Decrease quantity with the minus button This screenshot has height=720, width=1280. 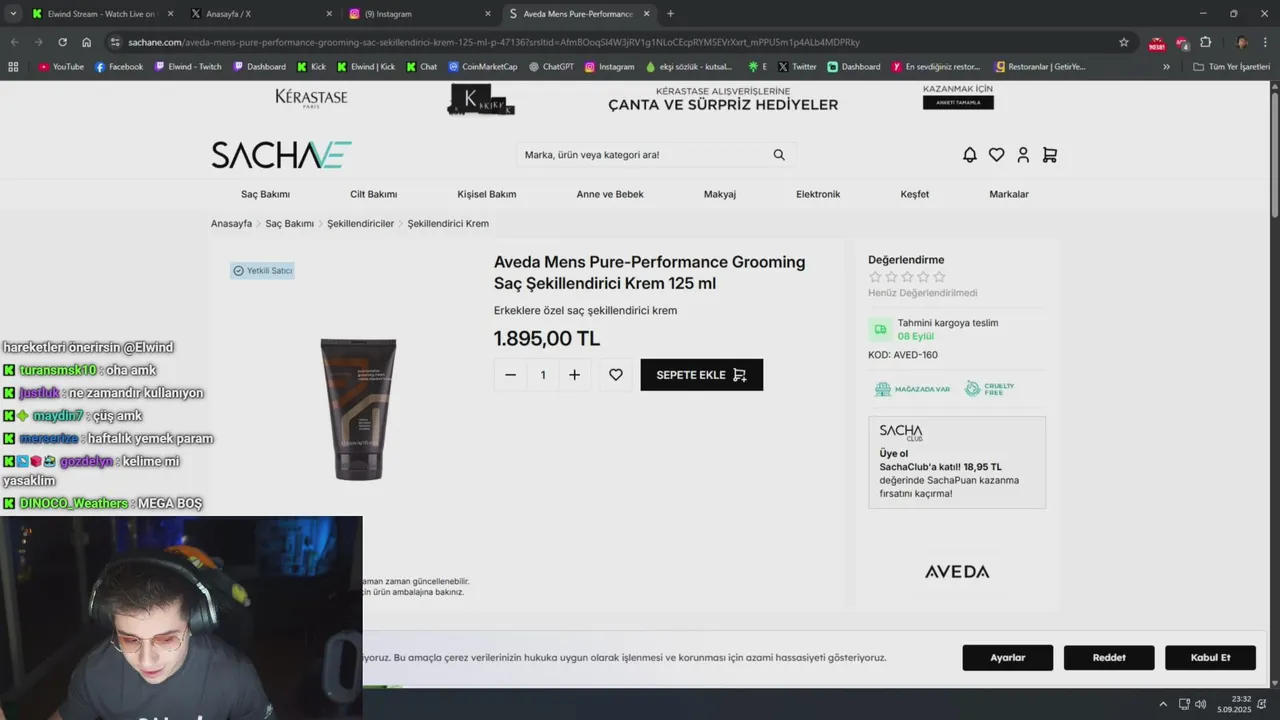tap(510, 375)
